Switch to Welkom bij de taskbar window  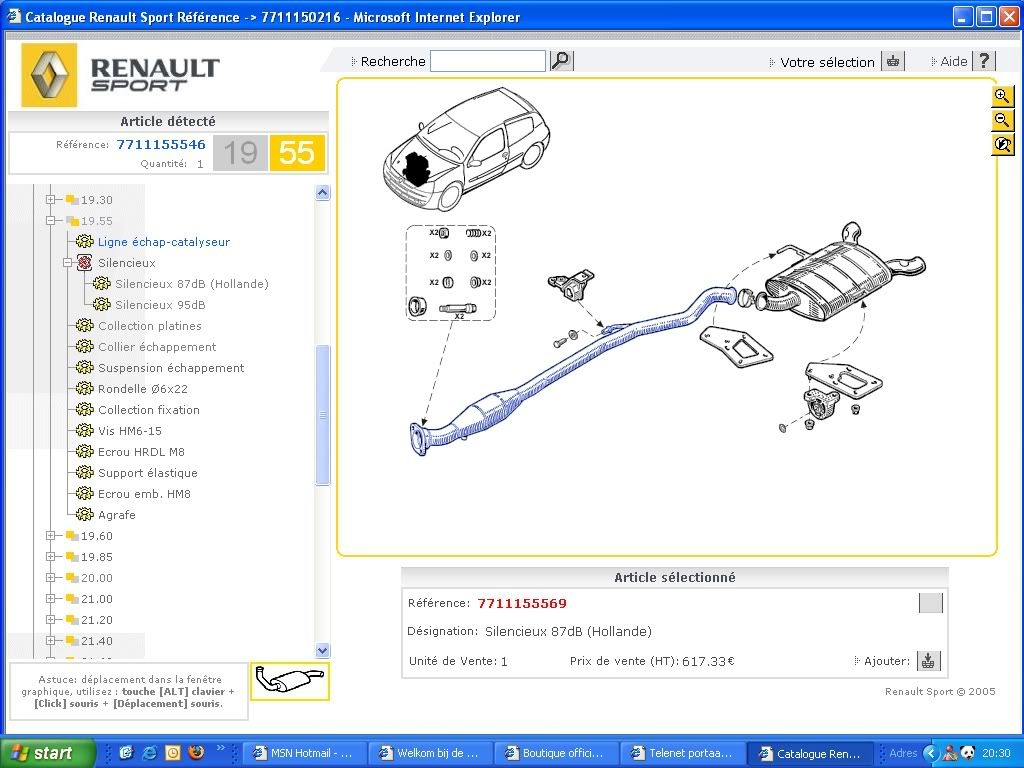430,753
